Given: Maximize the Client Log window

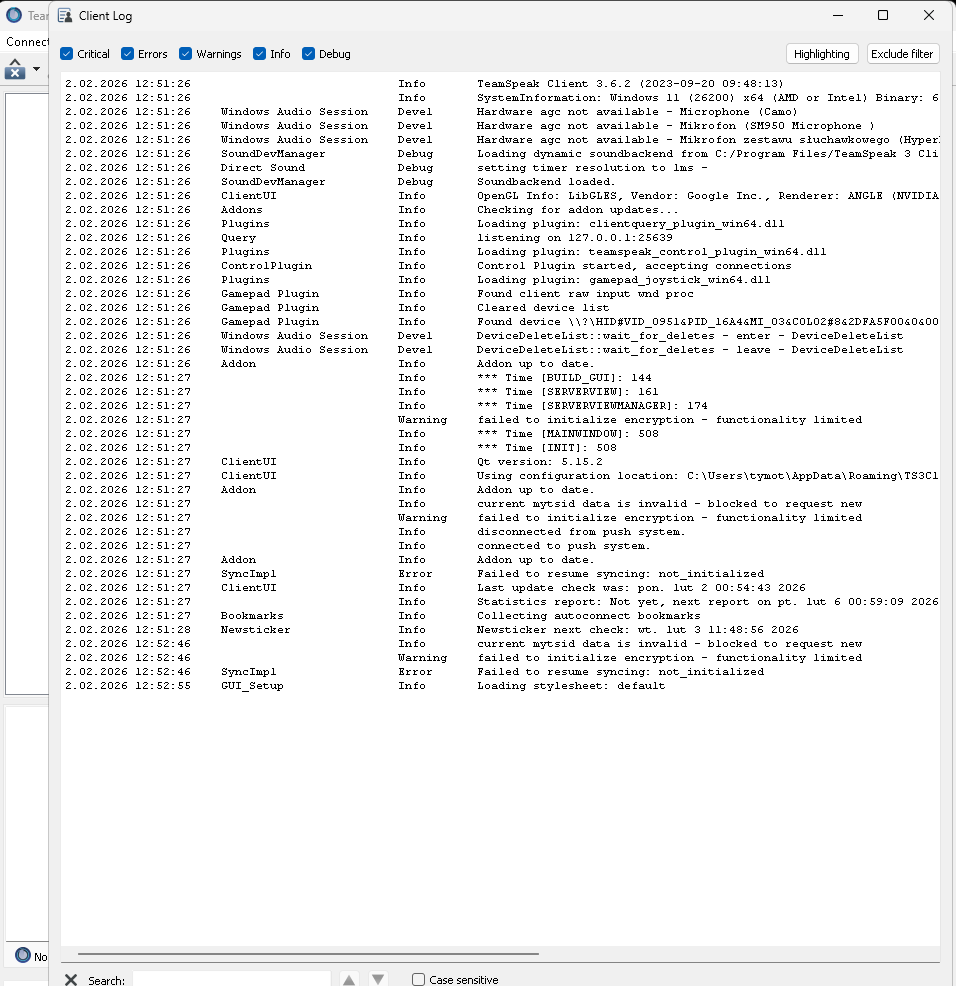Looking at the screenshot, I should pyautogui.click(x=883, y=16).
